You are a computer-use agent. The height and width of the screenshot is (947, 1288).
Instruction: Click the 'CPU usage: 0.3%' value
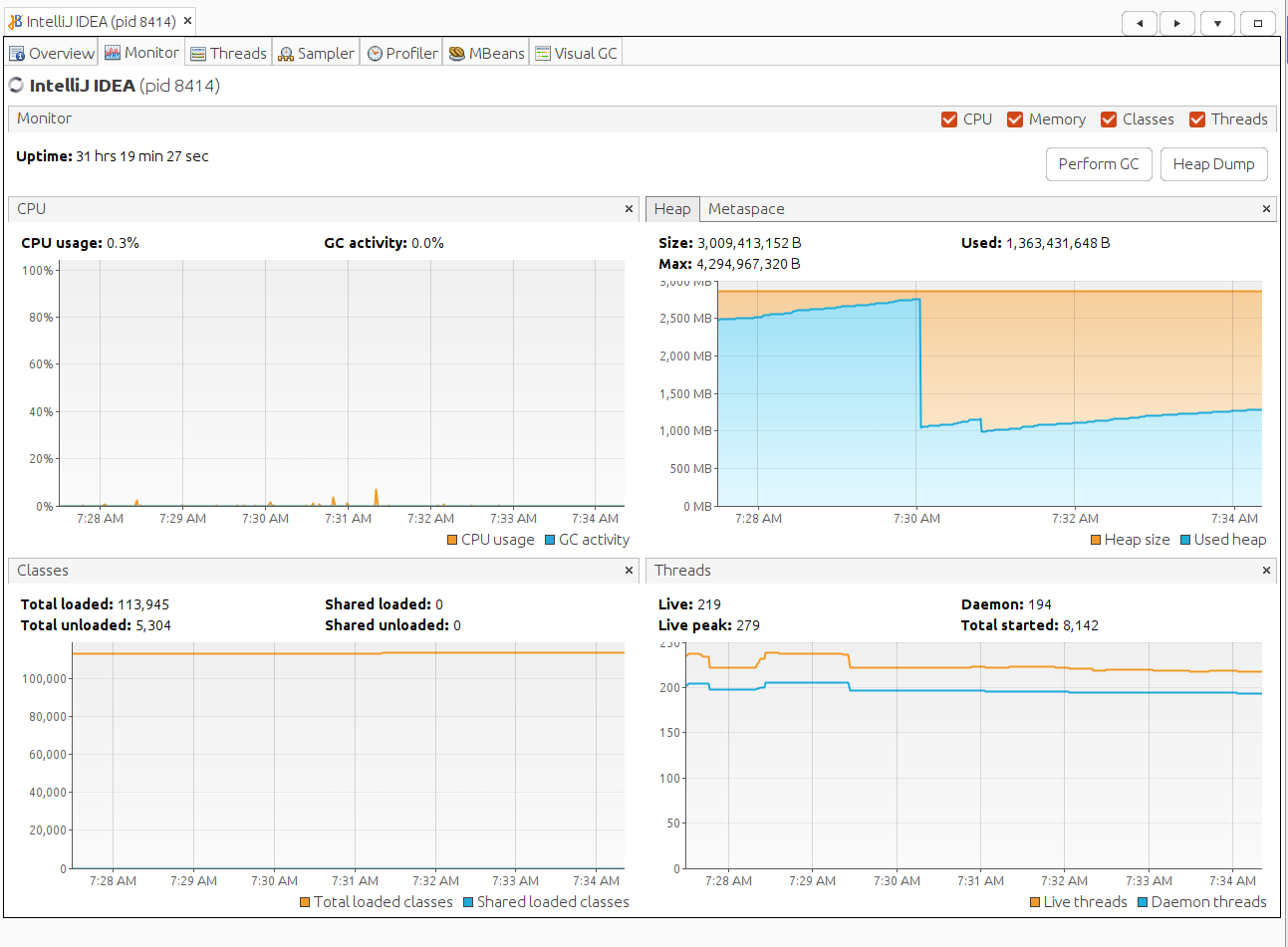[x=80, y=243]
